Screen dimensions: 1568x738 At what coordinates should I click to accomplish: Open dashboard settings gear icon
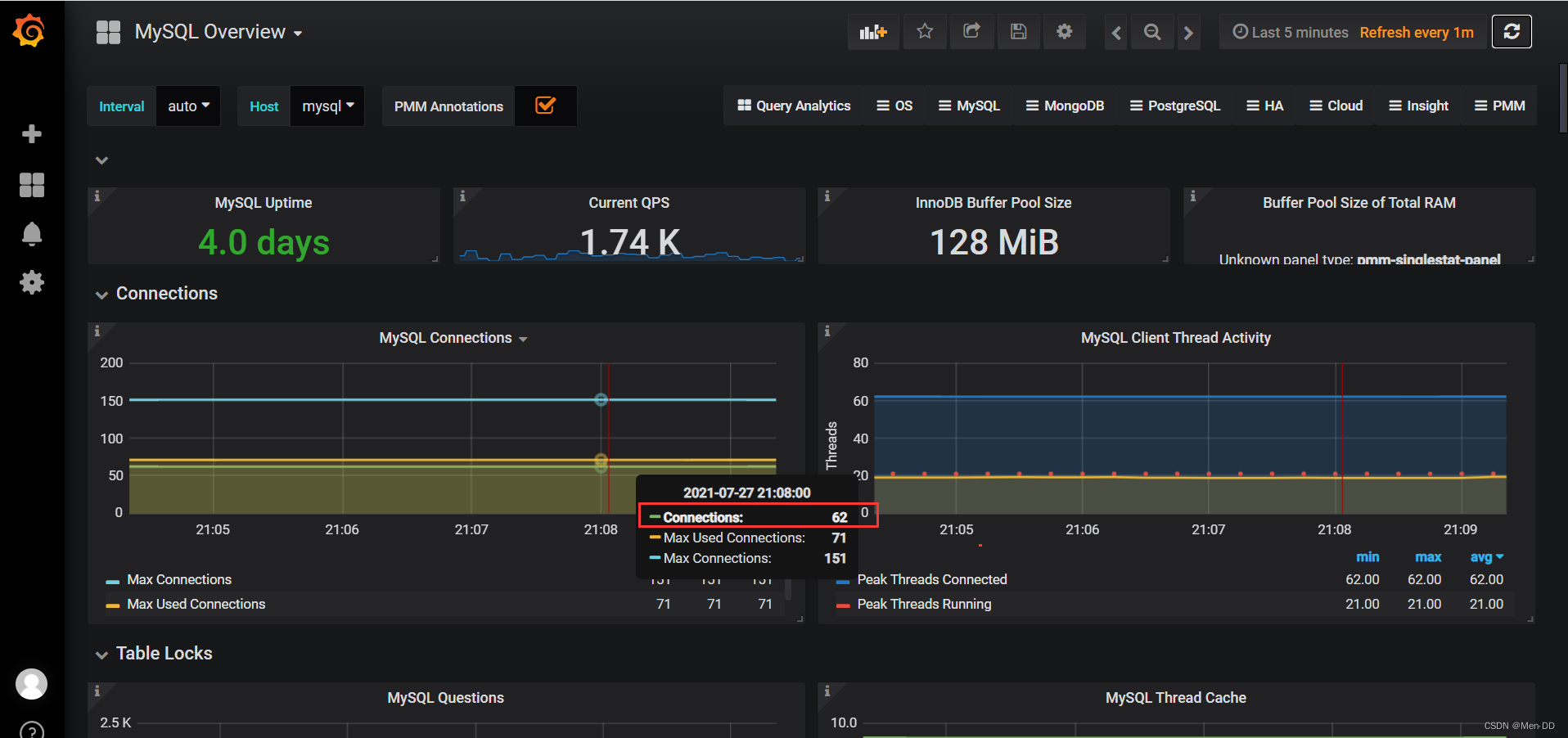1064,32
